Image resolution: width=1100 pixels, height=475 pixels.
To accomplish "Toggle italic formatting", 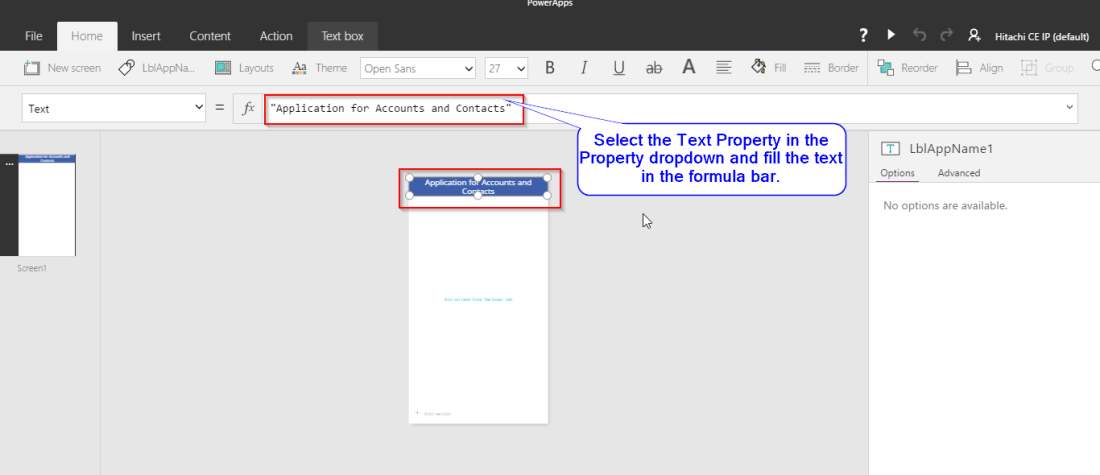I will click(x=584, y=68).
